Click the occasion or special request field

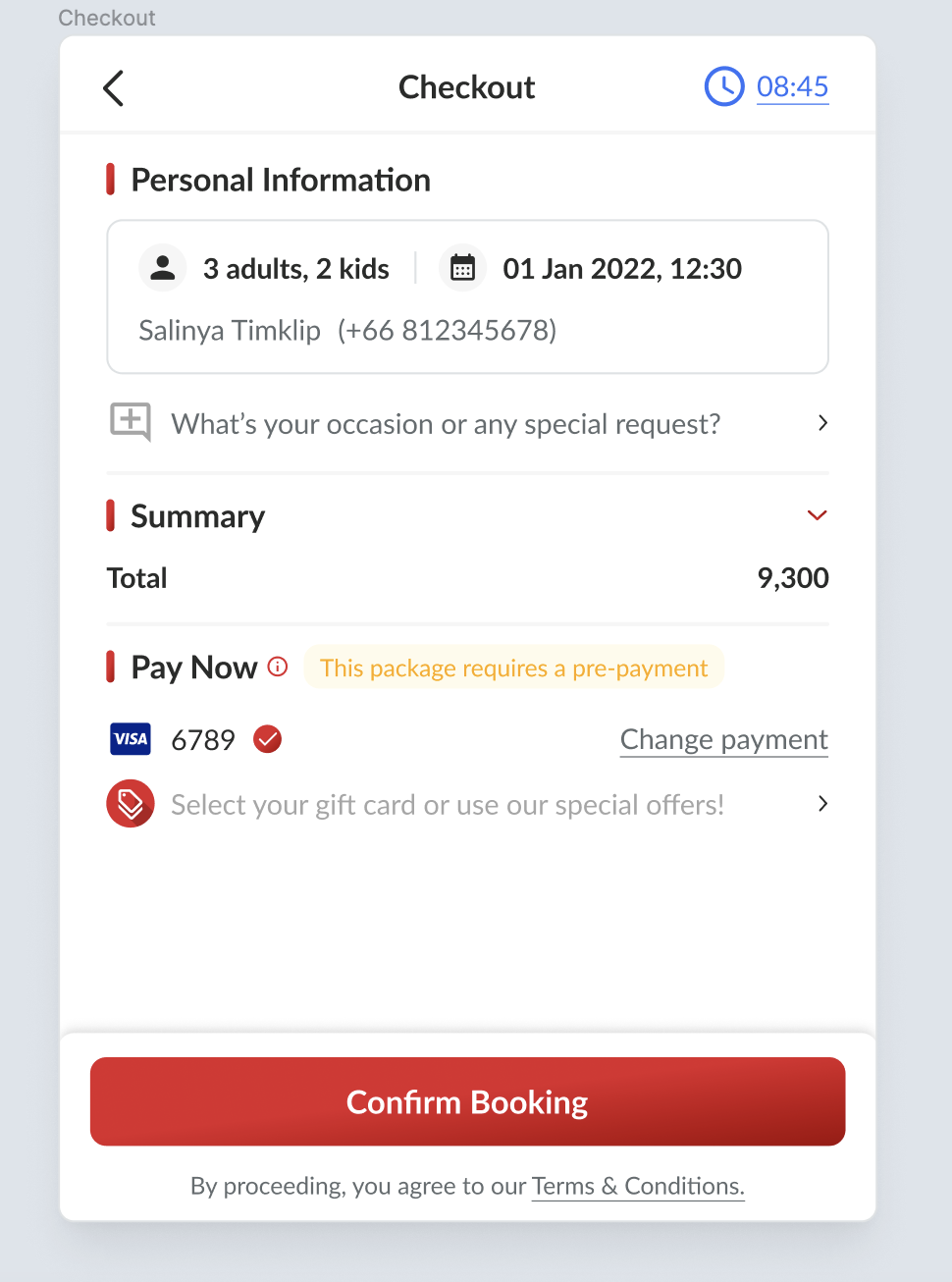pyautogui.click(x=446, y=424)
